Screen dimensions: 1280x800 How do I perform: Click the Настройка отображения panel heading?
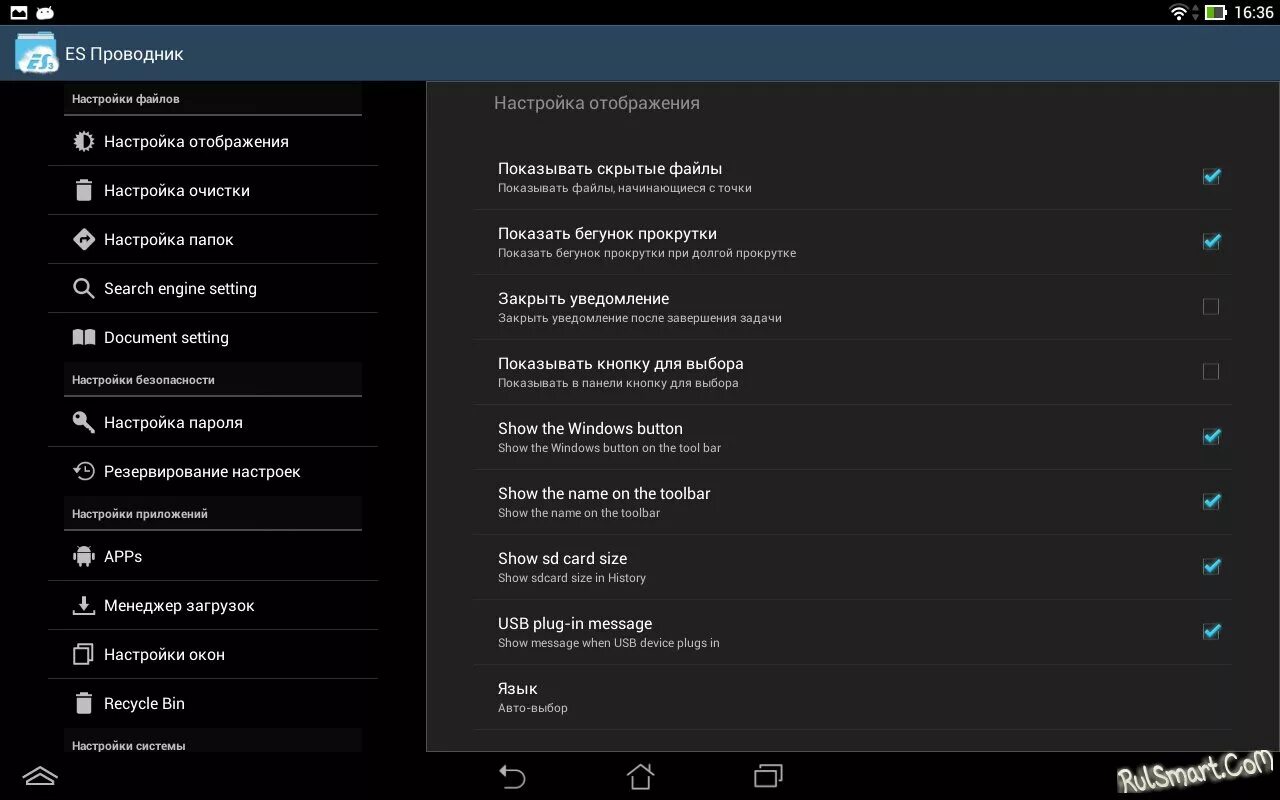pos(597,103)
